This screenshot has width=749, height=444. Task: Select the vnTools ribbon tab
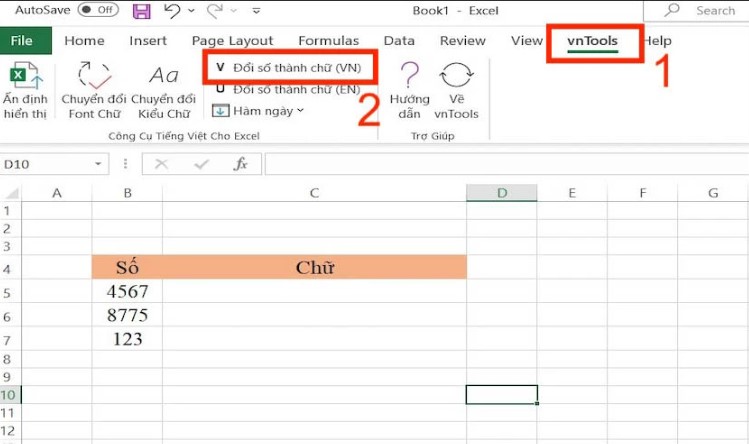(592, 41)
